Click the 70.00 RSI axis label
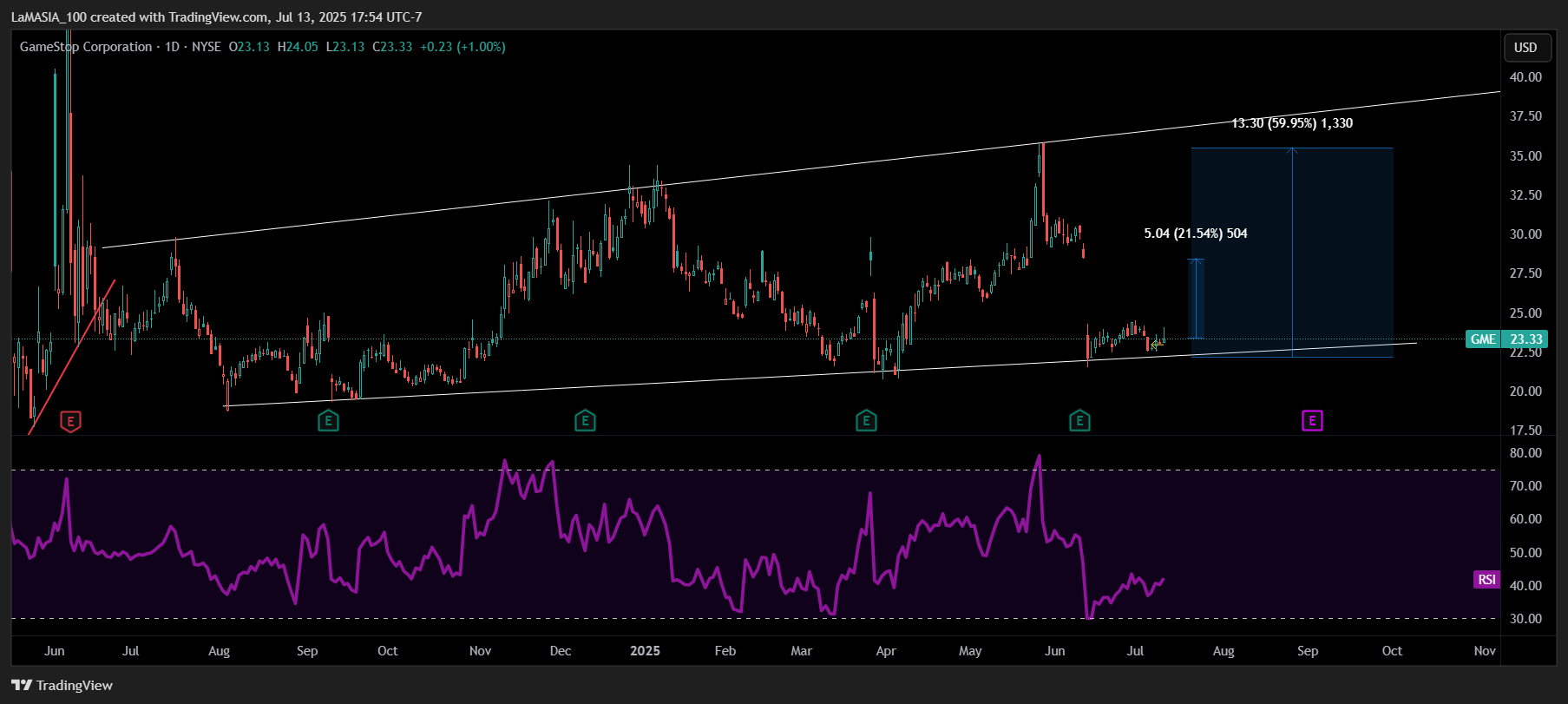Image resolution: width=1568 pixels, height=704 pixels. 1525,486
